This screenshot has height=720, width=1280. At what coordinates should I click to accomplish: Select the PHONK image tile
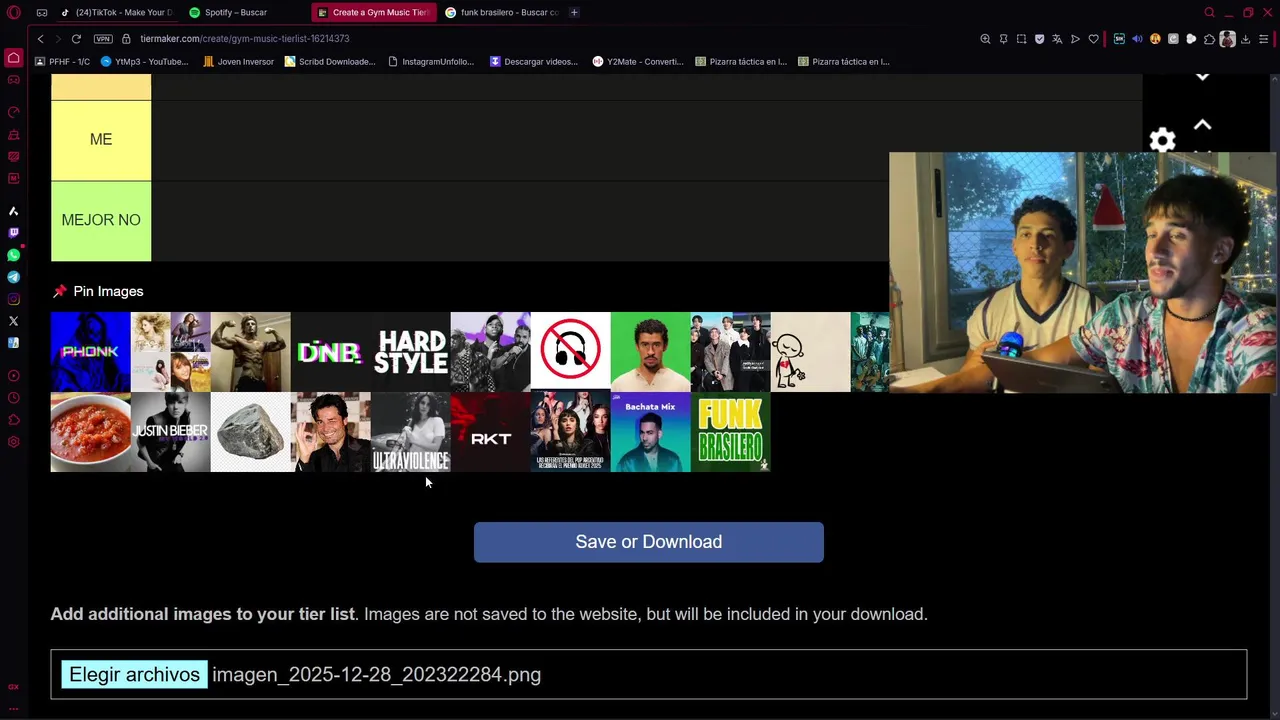pos(91,352)
